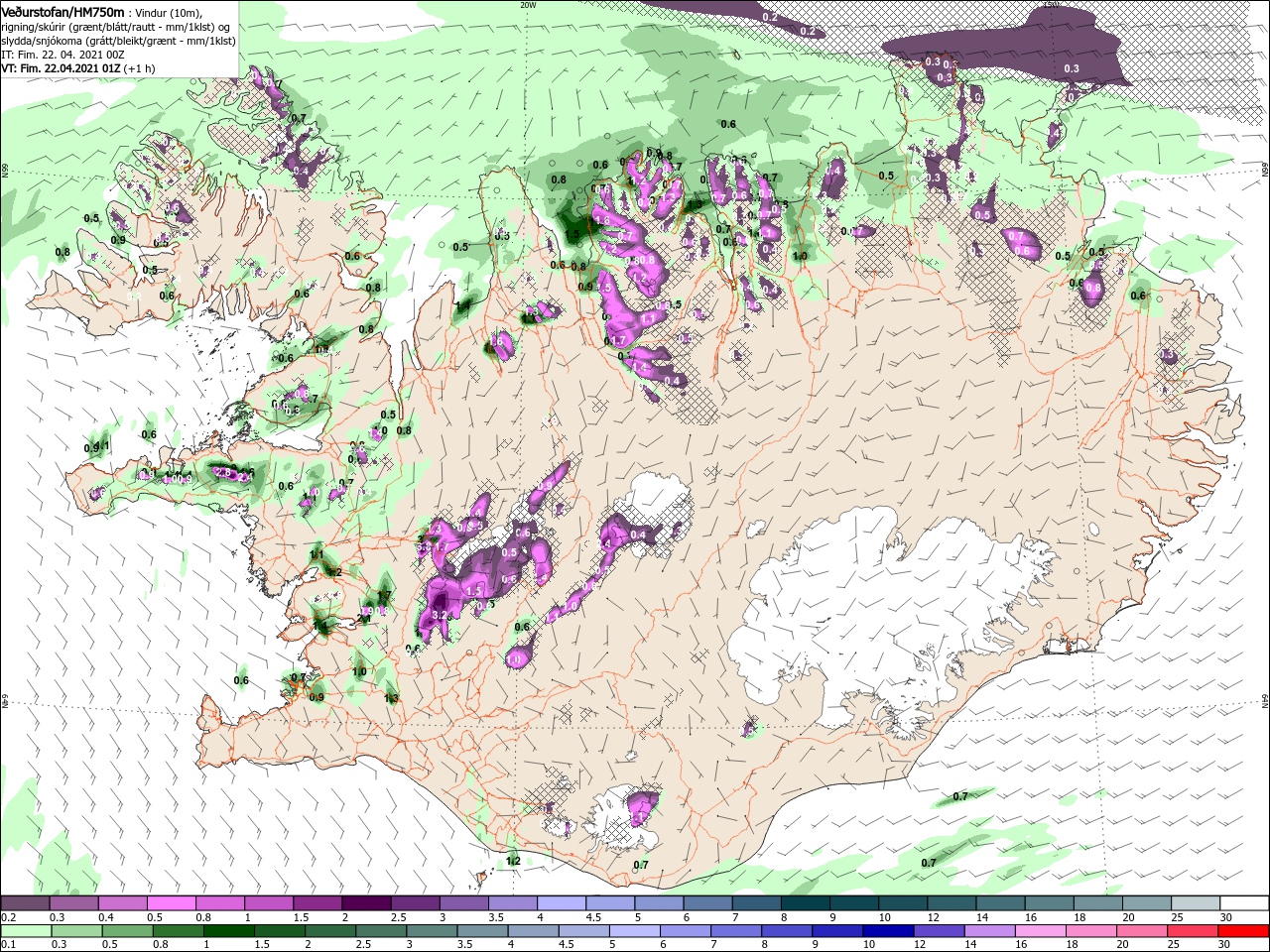Select the 3–3.5 swatch in the lower rain scale
Viewport: 1270px width, 952px height.
point(435,931)
